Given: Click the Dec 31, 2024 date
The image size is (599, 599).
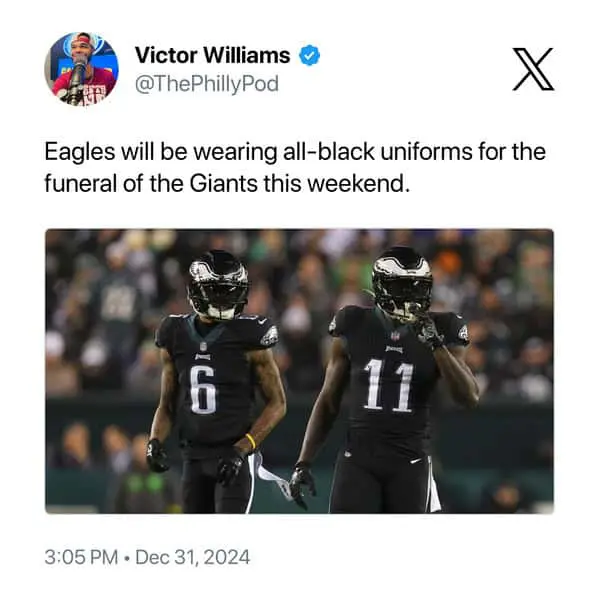Looking at the screenshot, I should [x=193, y=557].
